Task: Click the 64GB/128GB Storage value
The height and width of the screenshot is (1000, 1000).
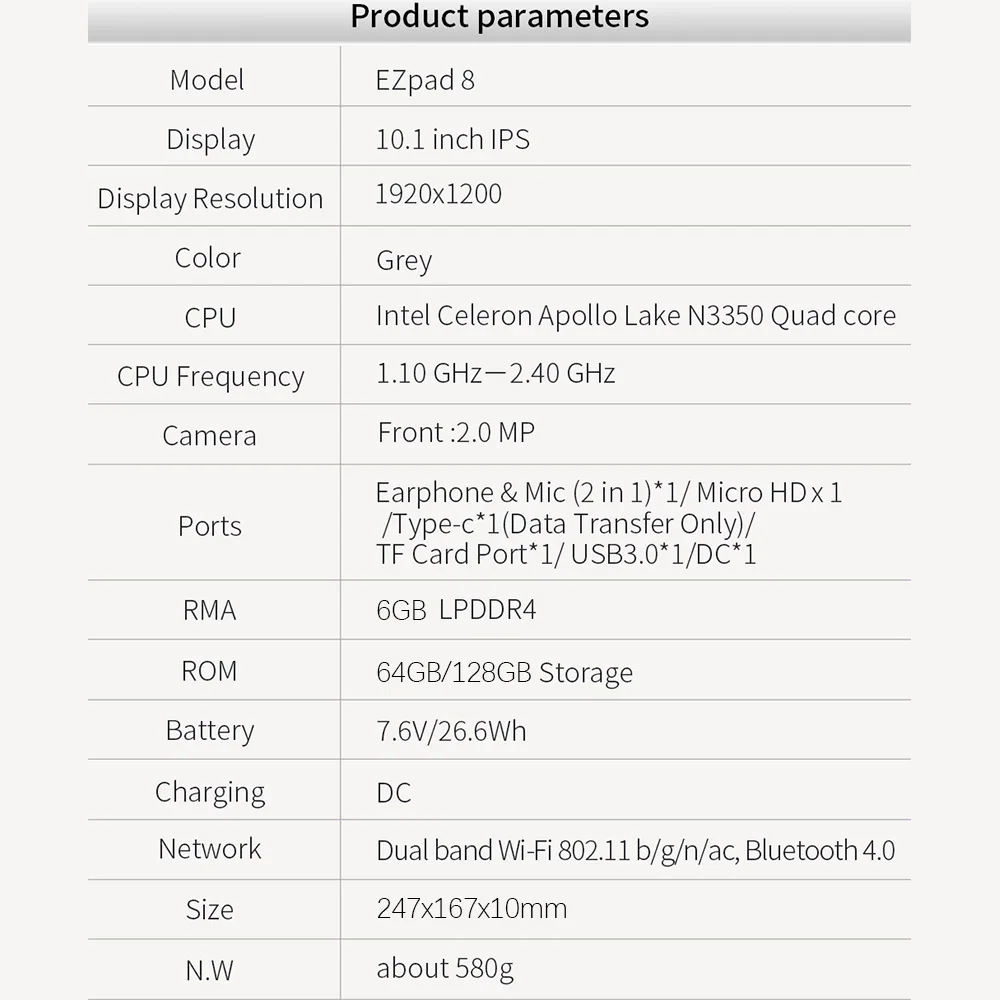Action: coord(504,673)
